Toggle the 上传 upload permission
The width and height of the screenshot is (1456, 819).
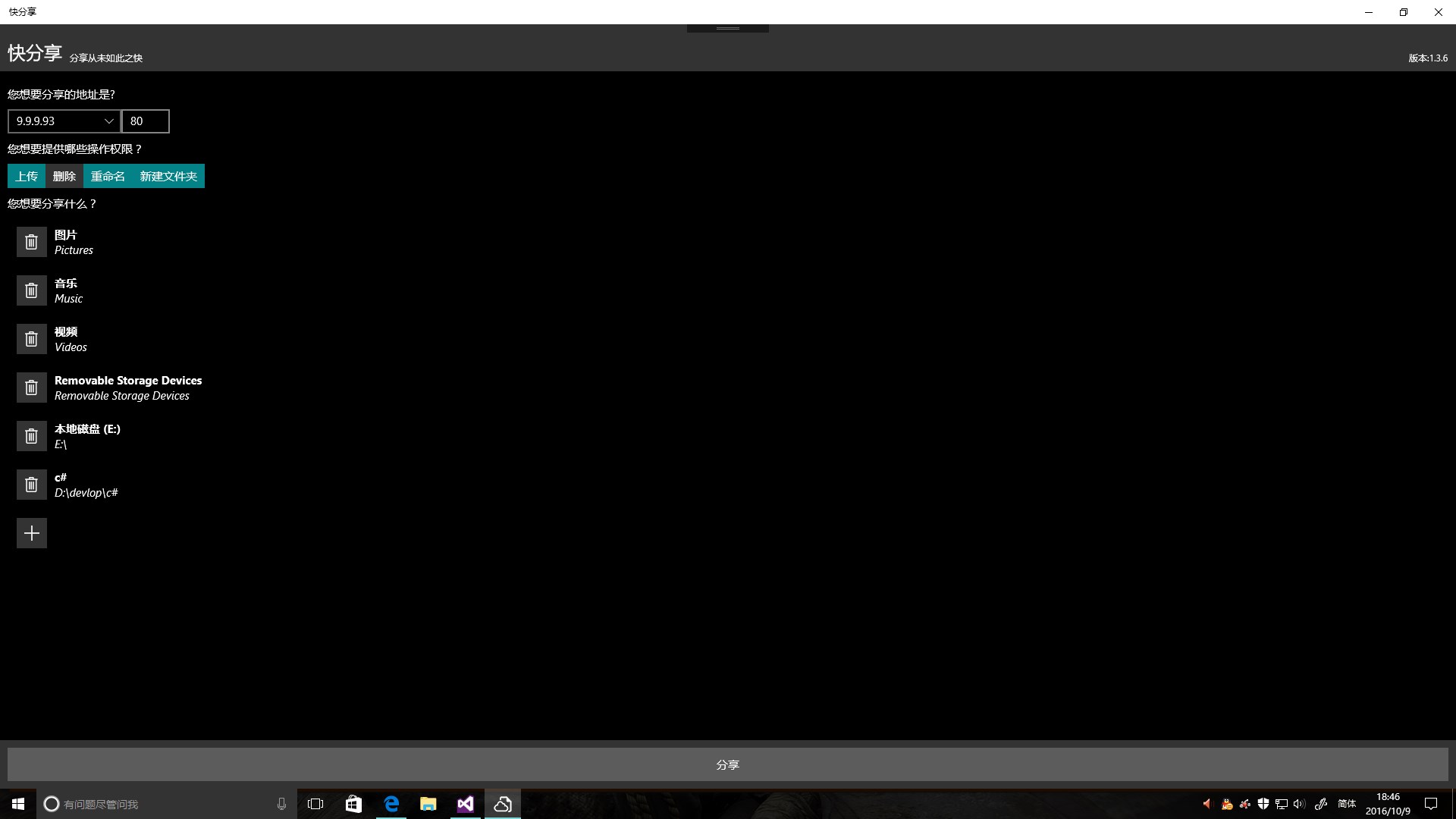27,176
